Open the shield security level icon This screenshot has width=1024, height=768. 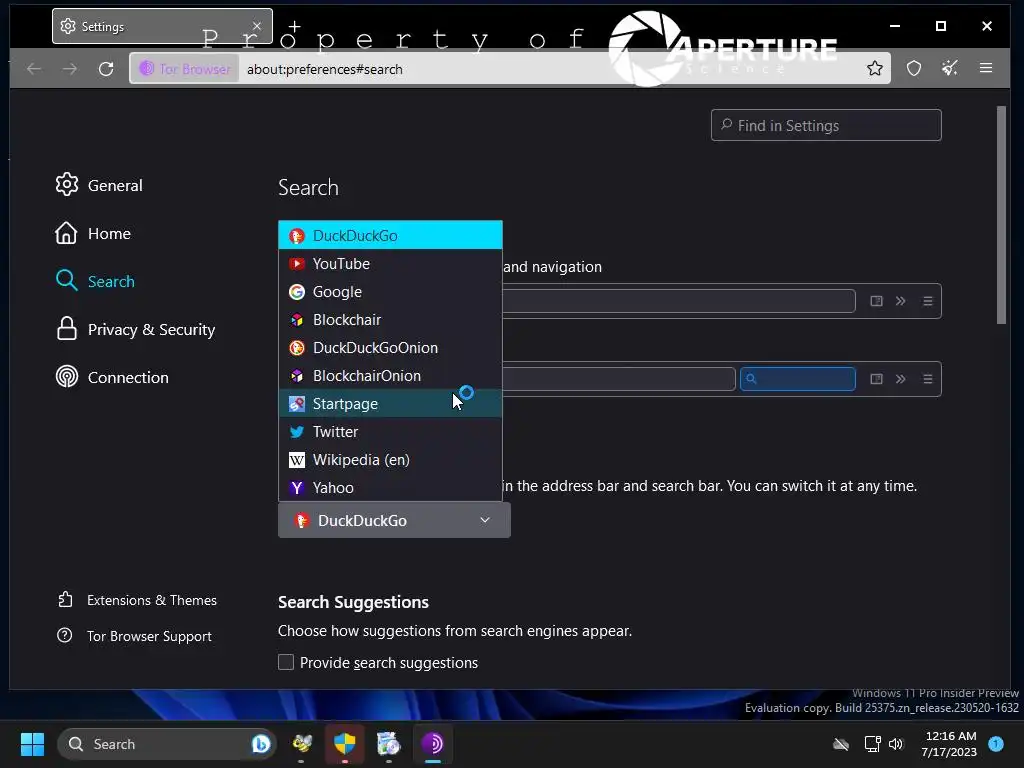(914, 69)
